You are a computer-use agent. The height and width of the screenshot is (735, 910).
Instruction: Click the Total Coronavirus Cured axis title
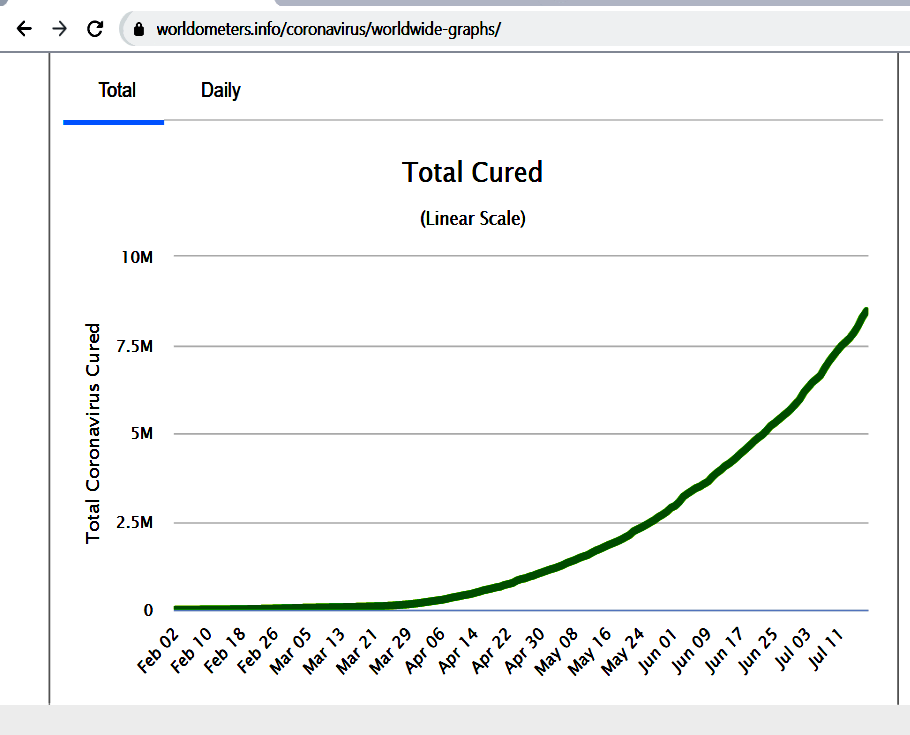(93, 433)
